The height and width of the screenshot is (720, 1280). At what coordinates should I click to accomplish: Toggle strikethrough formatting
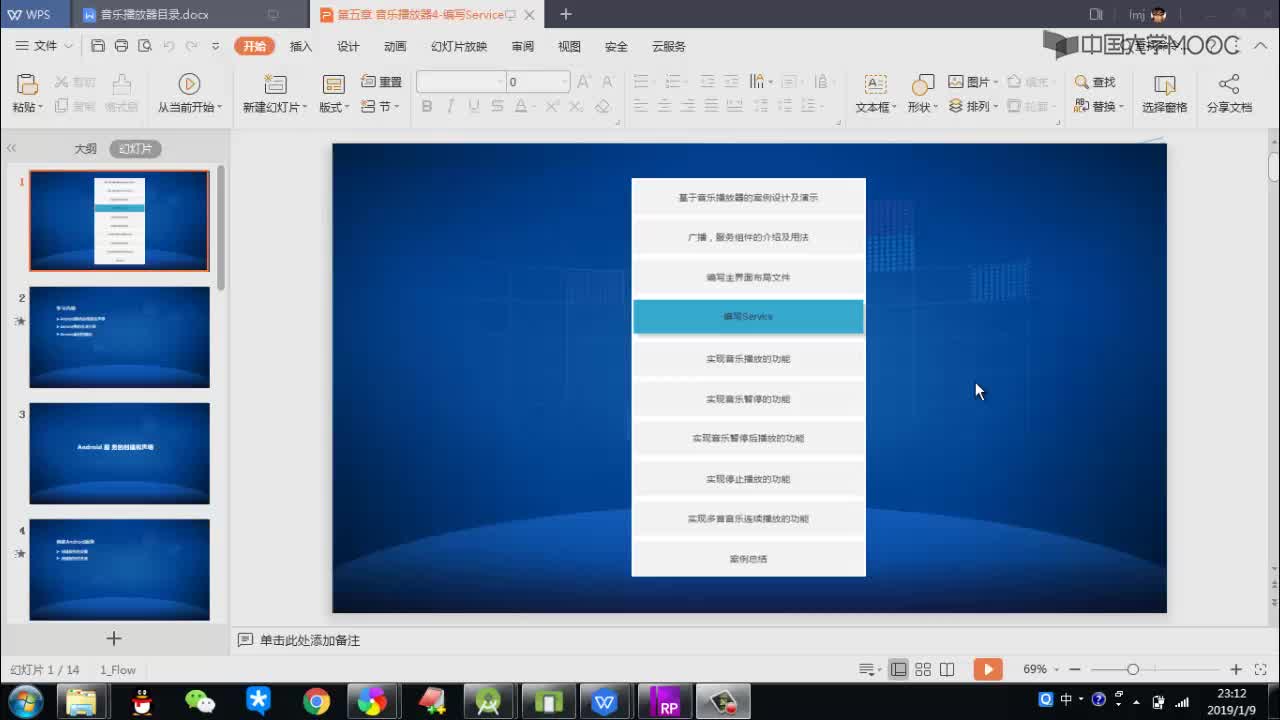coord(497,106)
